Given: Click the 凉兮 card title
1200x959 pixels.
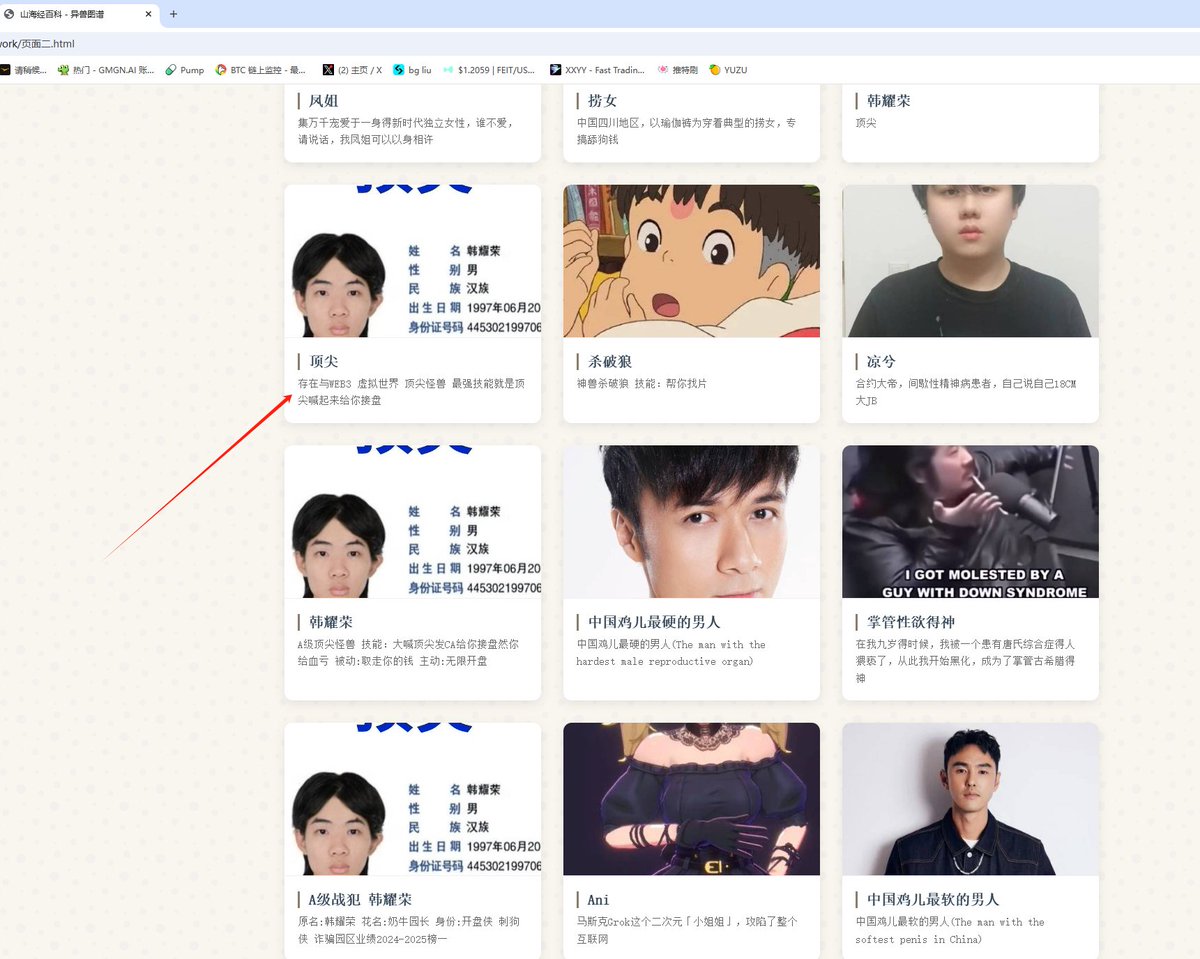Looking at the screenshot, I should pyautogui.click(x=881, y=361).
